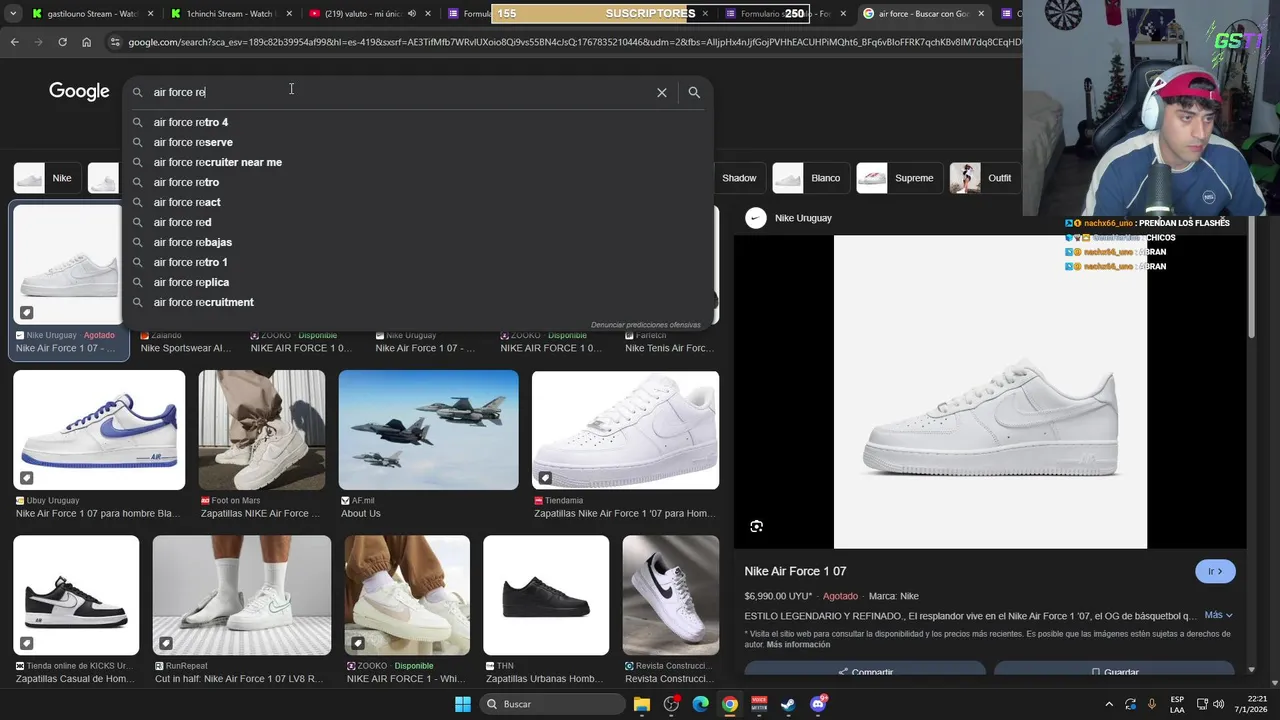Click the microphone icon in system tray

click(x=1152, y=704)
